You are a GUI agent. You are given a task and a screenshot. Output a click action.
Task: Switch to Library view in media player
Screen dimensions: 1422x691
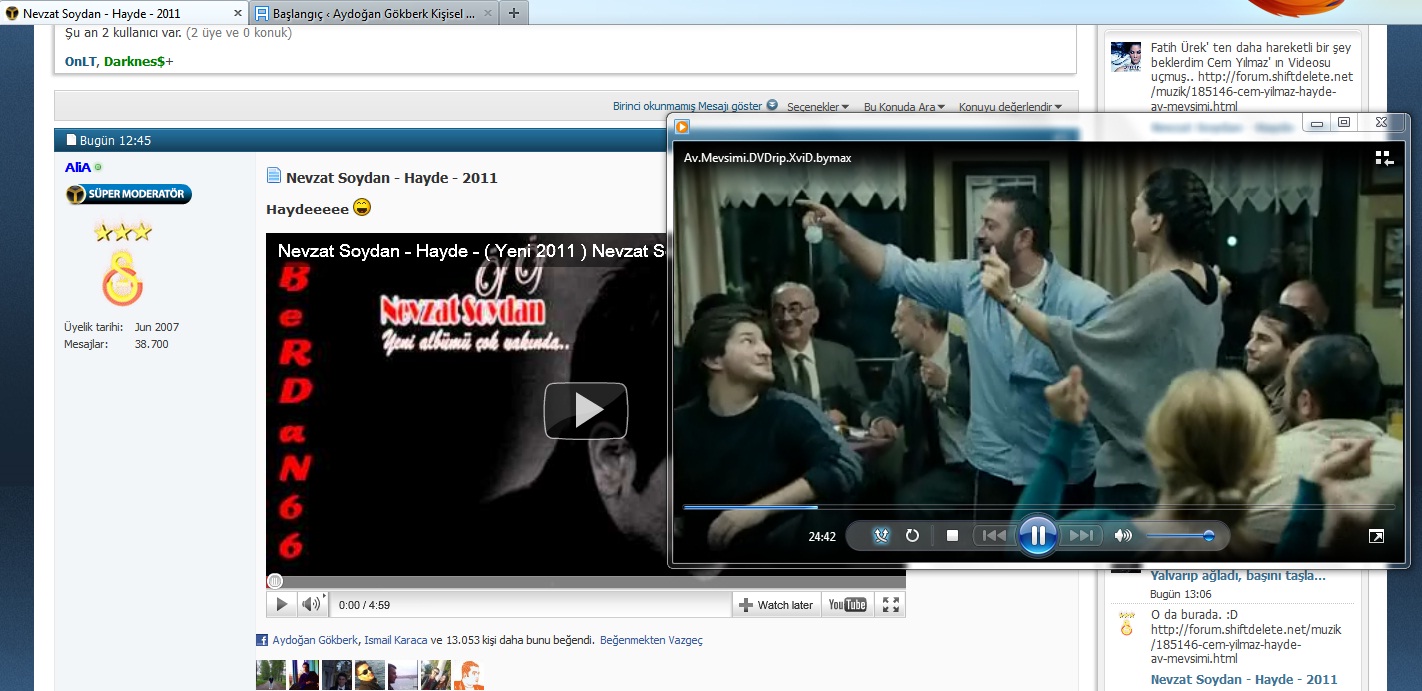1384,158
